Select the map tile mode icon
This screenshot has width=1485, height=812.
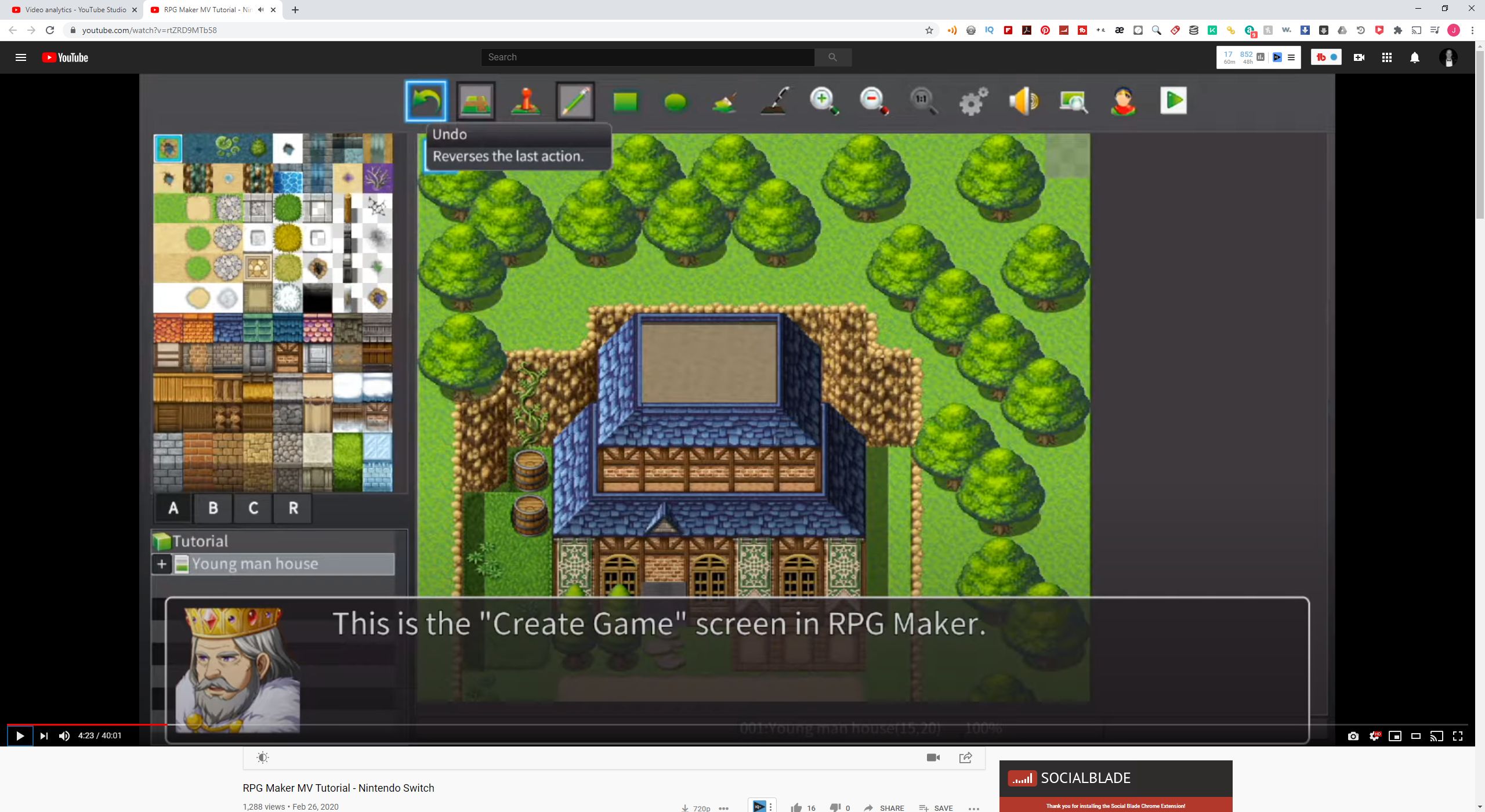click(475, 101)
